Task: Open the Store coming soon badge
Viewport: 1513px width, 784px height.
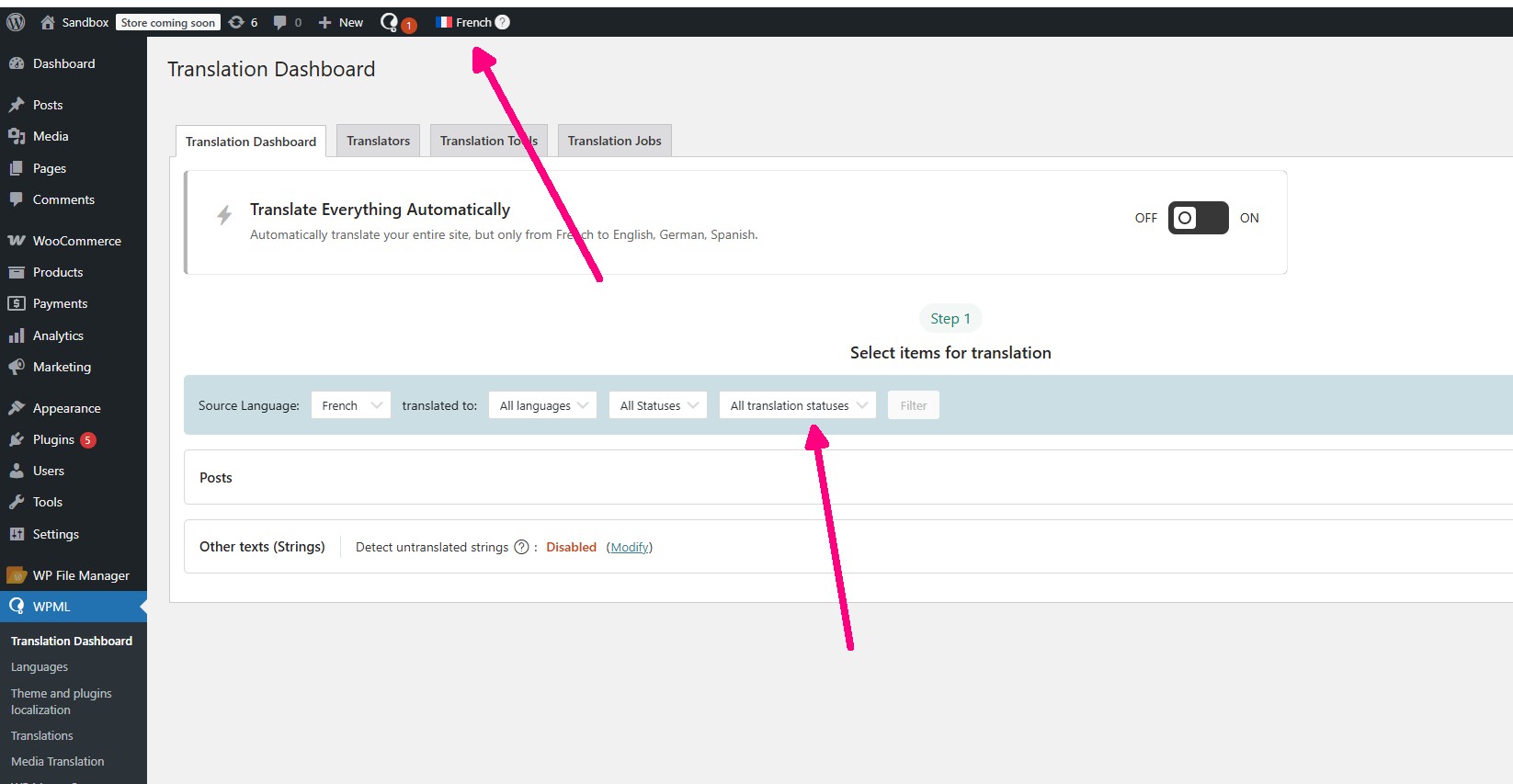Action: point(168,22)
